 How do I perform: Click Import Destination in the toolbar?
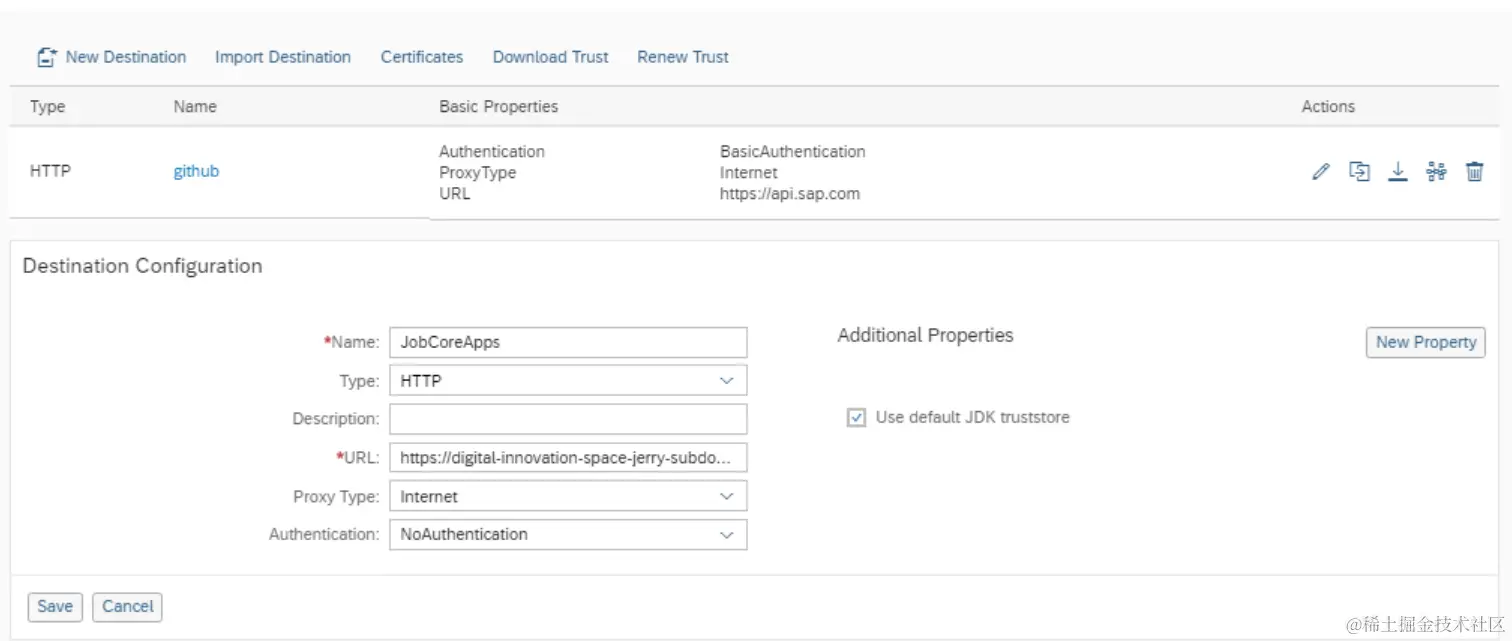coord(283,57)
